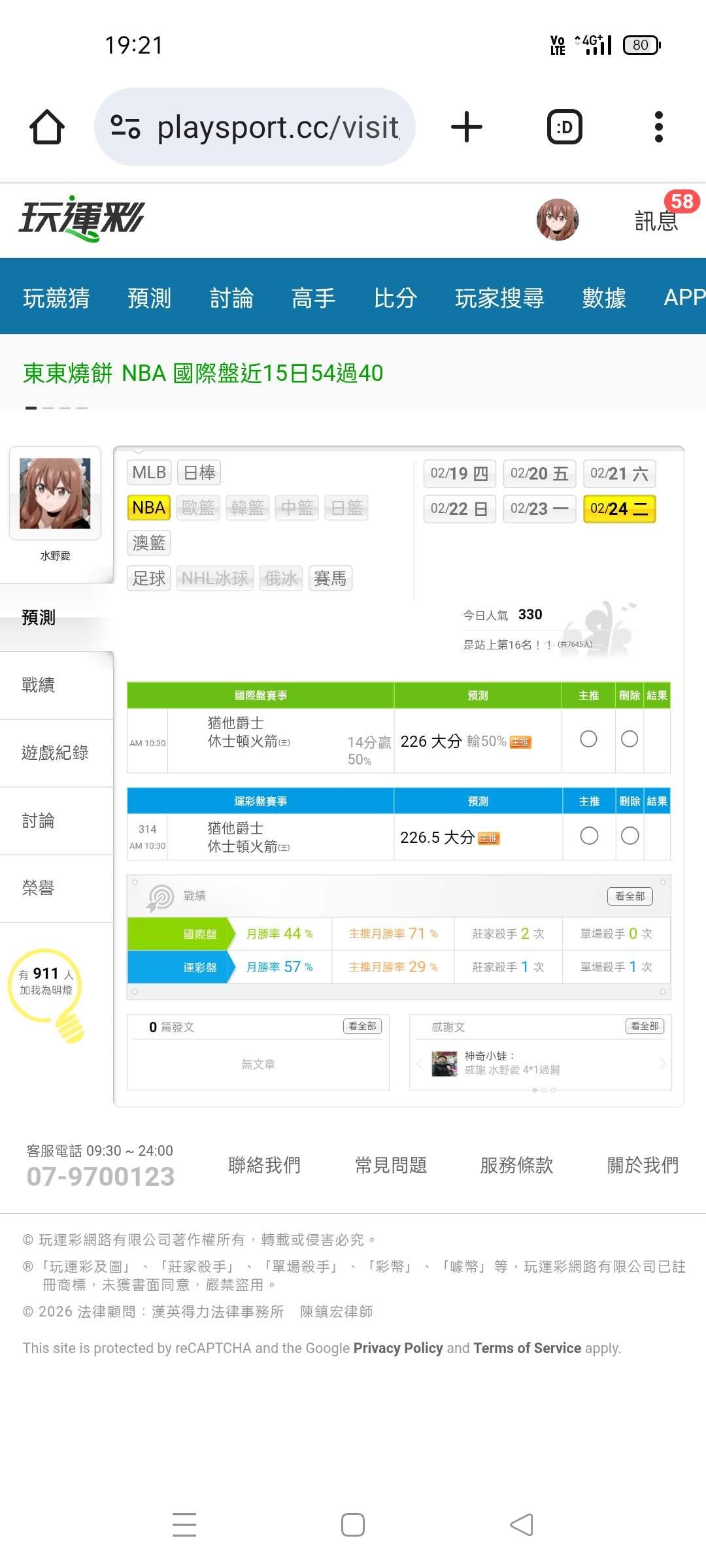
Task: Tap the 訊息 notifications with 58 badge
Action: [x=657, y=220]
